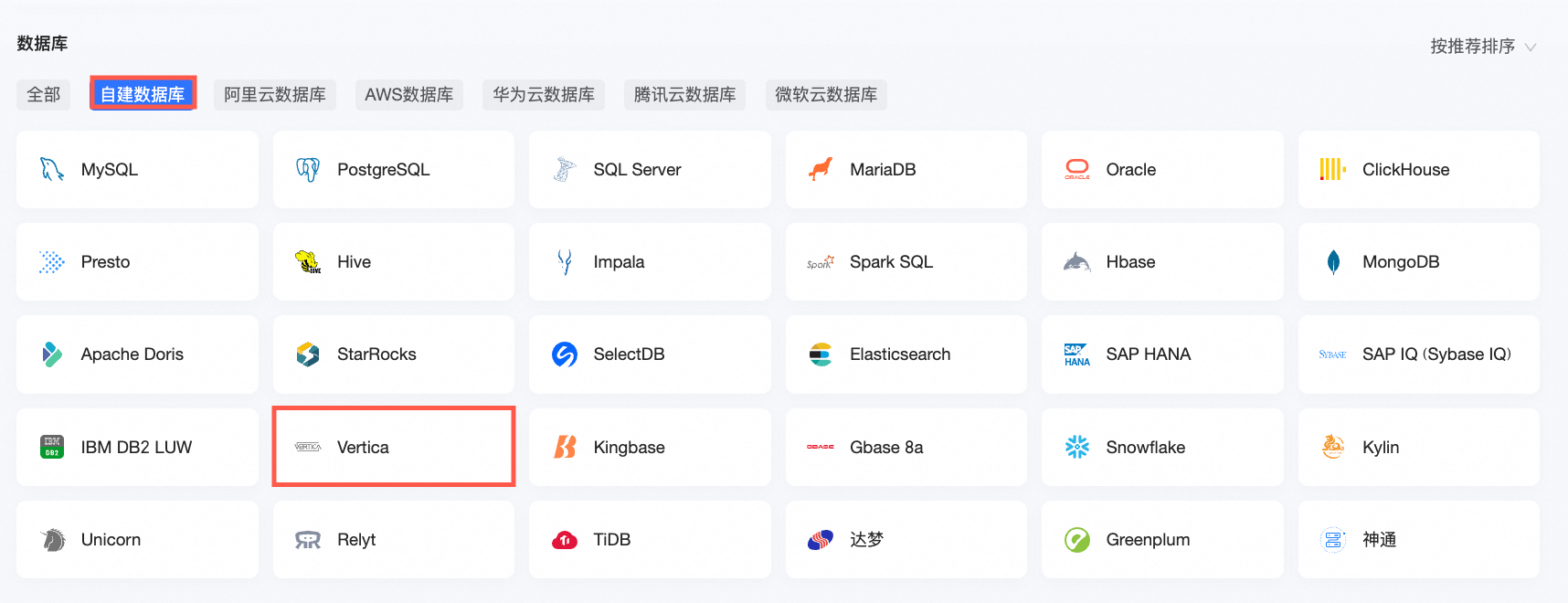Pick the ClickHouse text label
The image size is (1568, 603).
click(x=1405, y=169)
